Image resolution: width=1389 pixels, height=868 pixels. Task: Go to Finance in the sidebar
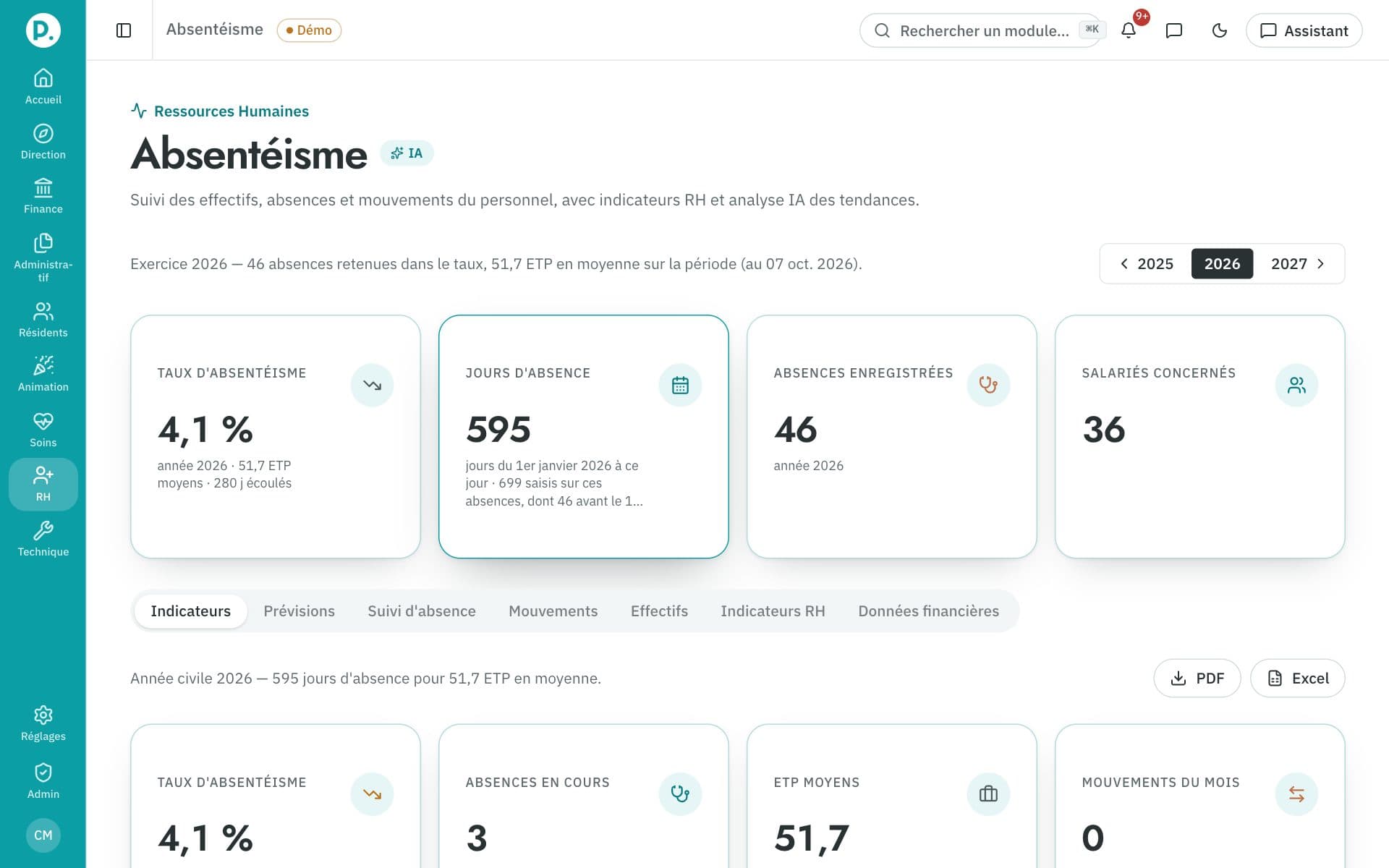click(x=43, y=196)
